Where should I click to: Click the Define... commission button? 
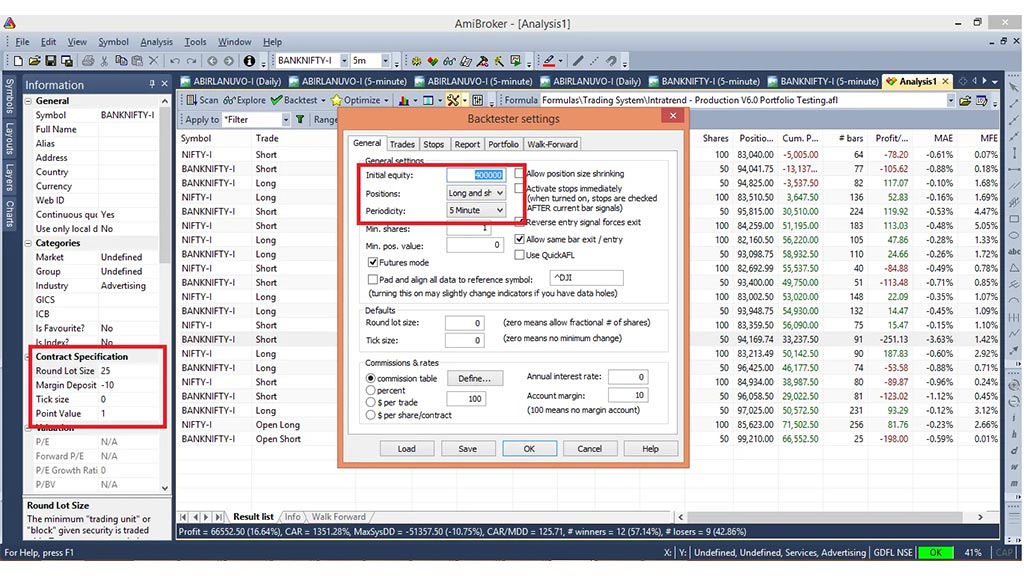coord(475,378)
